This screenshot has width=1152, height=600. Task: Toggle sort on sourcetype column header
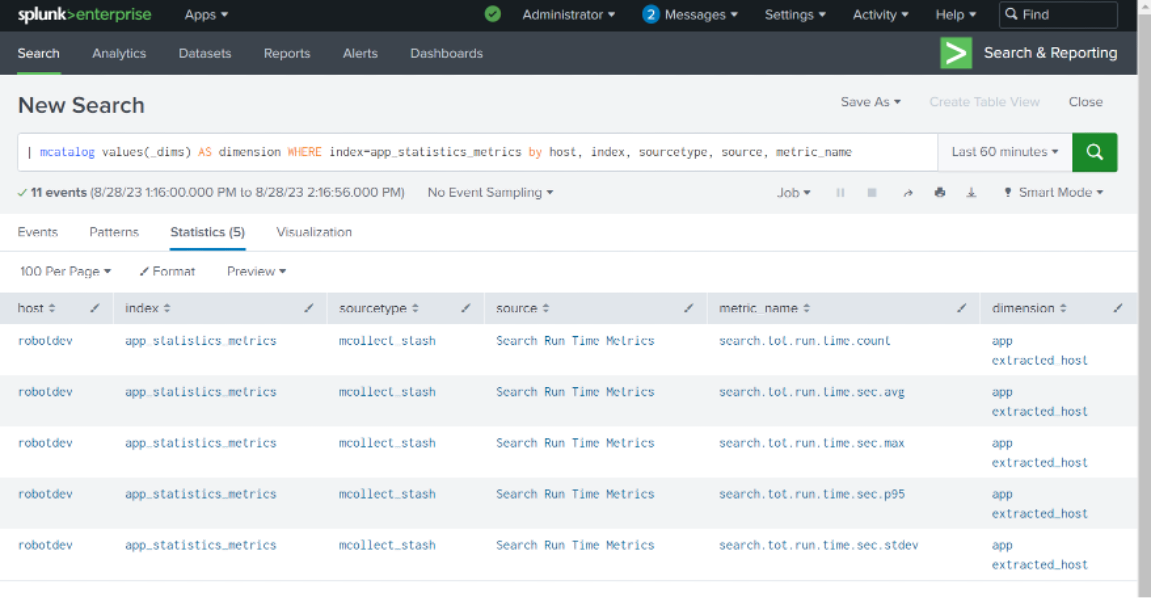(378, 308)
